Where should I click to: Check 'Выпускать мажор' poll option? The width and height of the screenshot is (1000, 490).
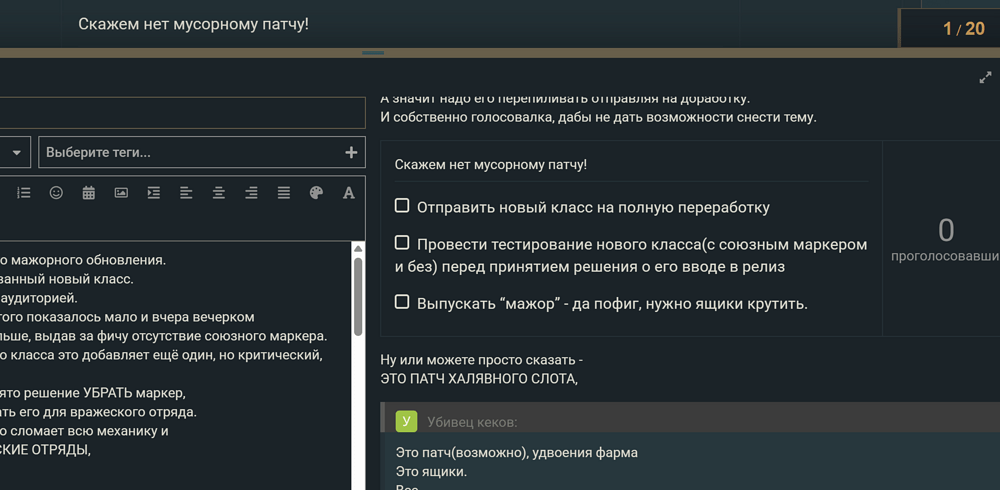tap(402, 302)
